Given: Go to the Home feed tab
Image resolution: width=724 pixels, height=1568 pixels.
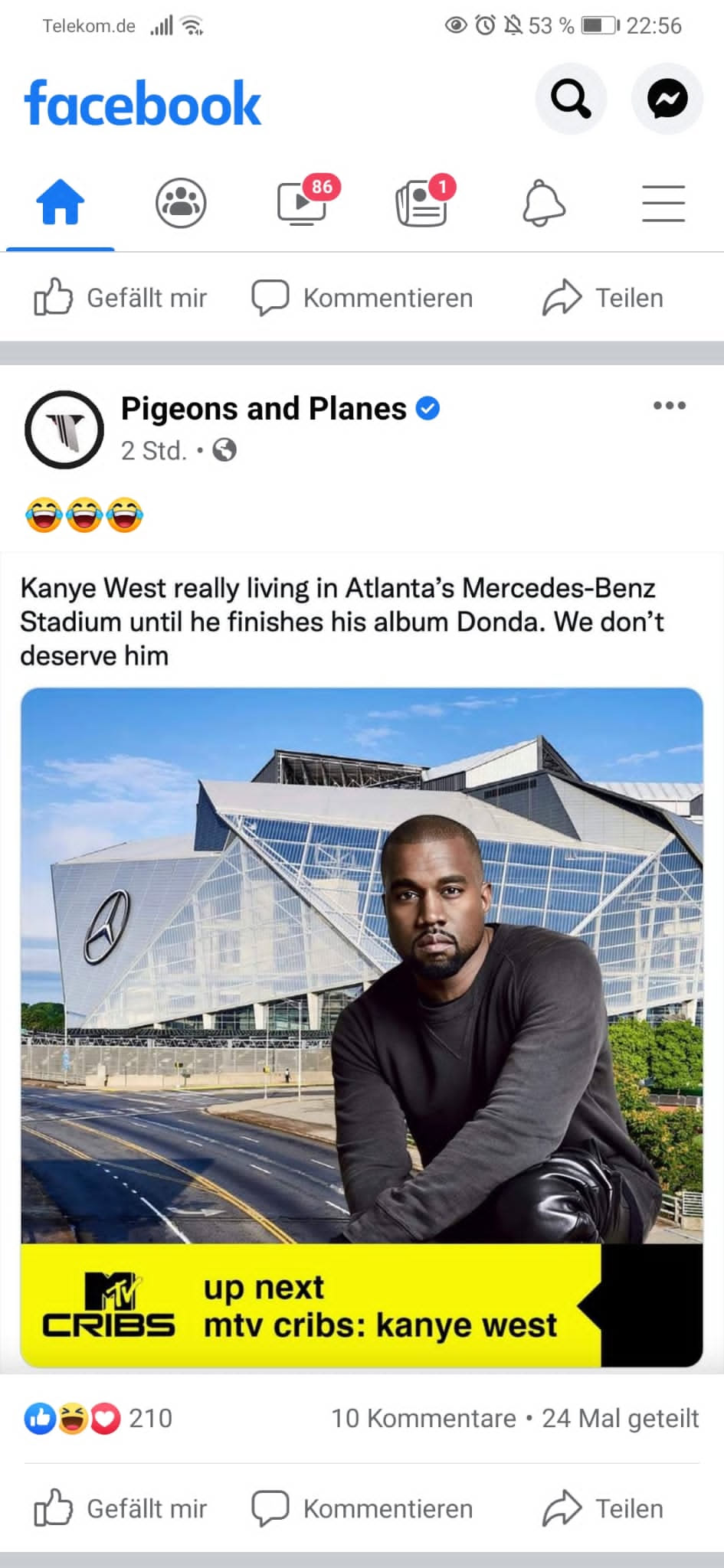Looking at the screenshot, I should pyautogui.click(x=61, y=203).
